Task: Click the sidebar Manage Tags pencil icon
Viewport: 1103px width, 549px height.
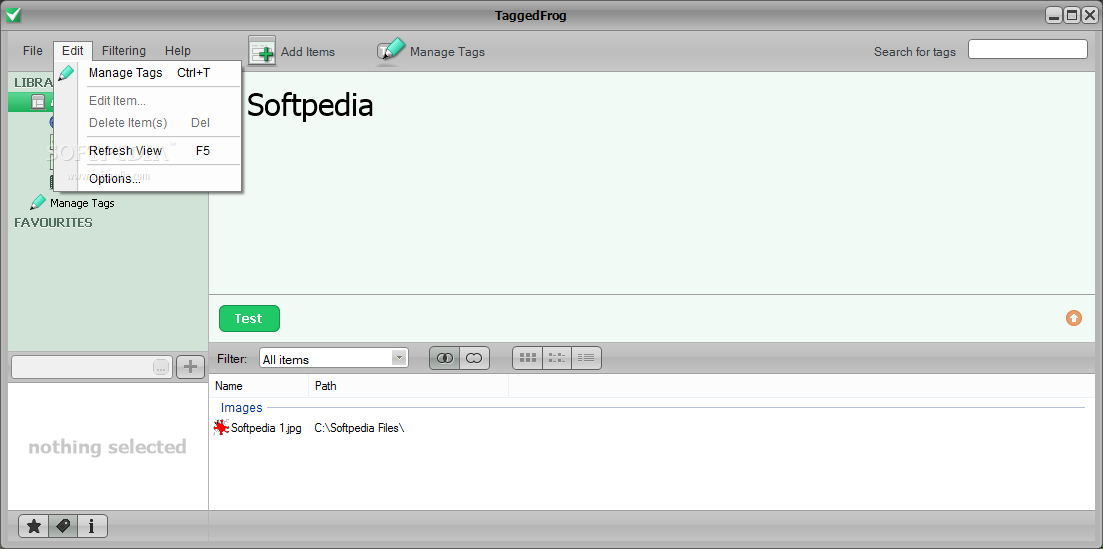Action: pyautogui.click(x=37, y=203)
